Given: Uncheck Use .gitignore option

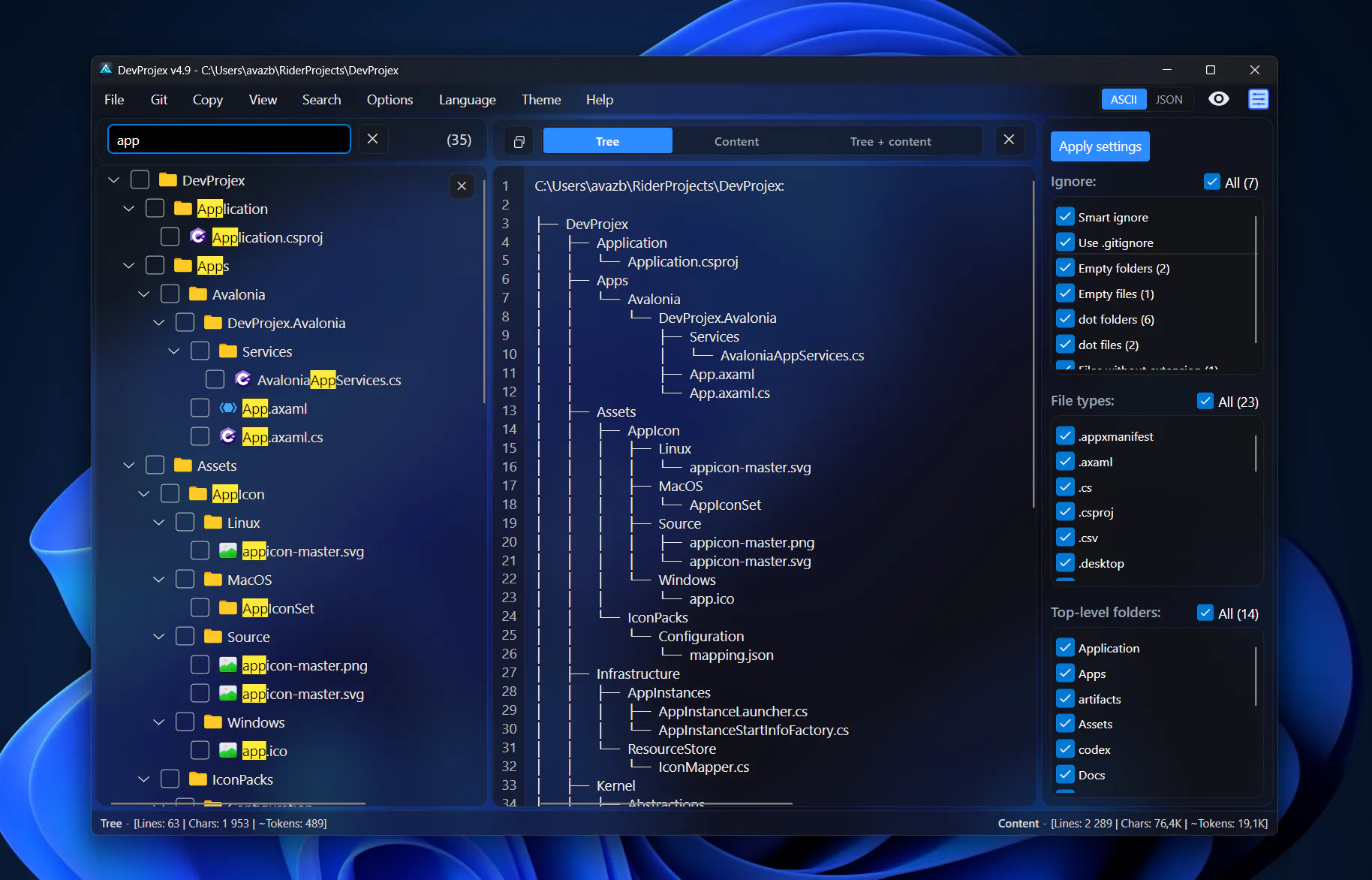Looking at the screenshot, I should point(1065,243).
